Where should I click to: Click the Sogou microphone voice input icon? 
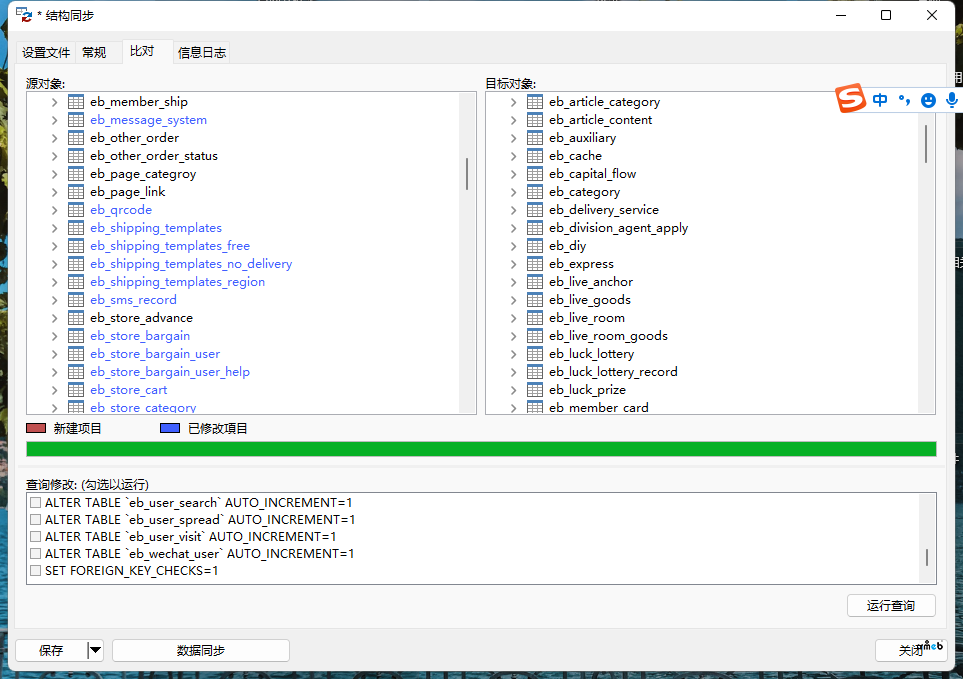951,100
